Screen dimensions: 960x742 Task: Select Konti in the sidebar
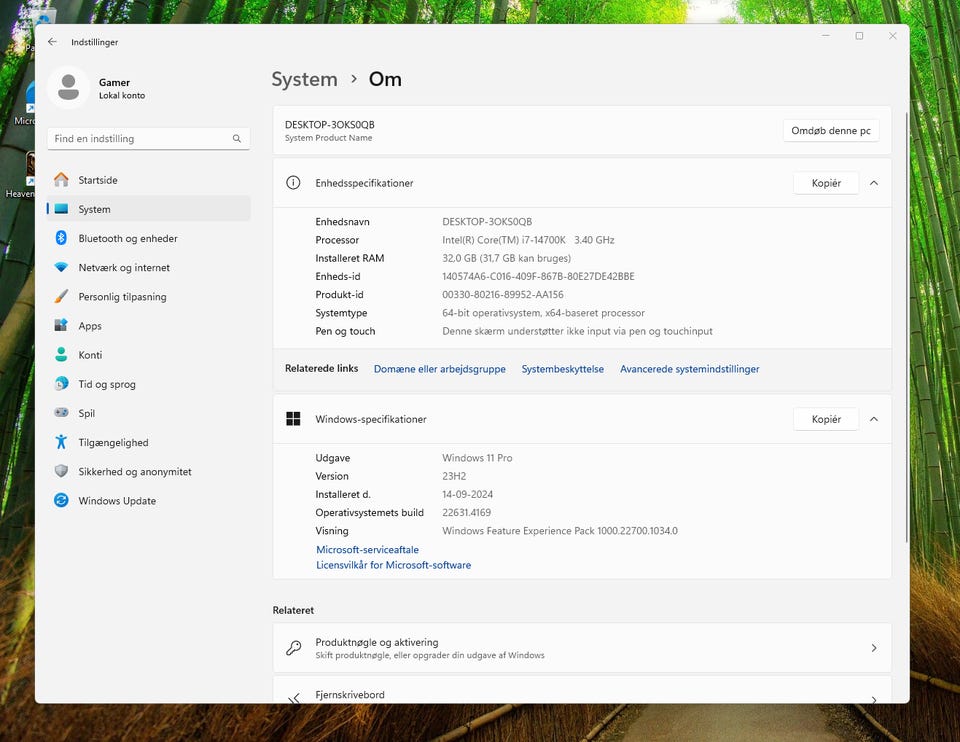click(90, 355)
